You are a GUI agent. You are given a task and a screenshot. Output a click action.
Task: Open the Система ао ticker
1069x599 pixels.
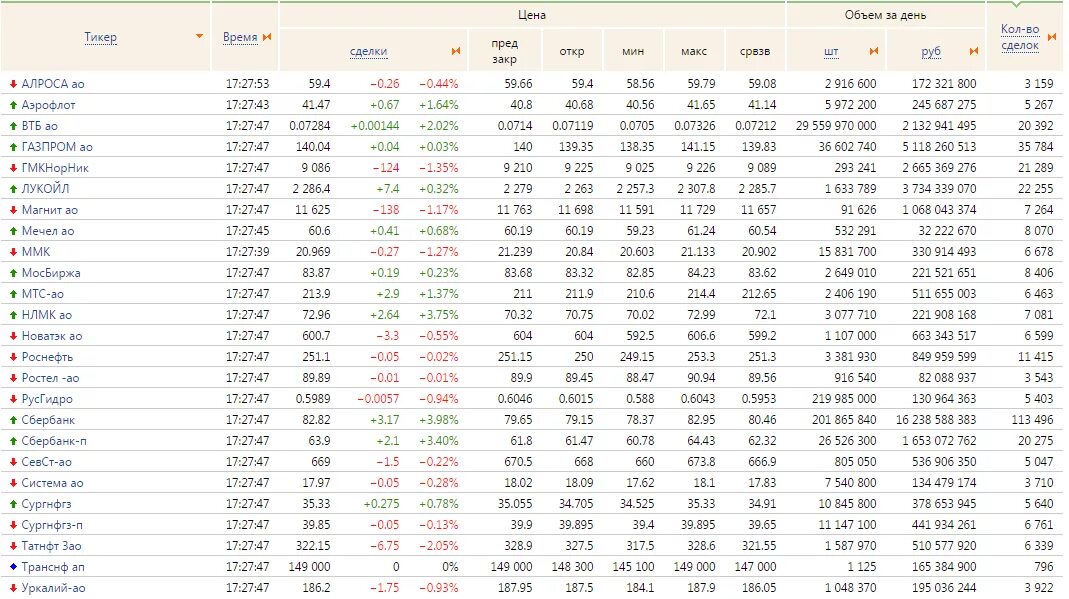52,483
